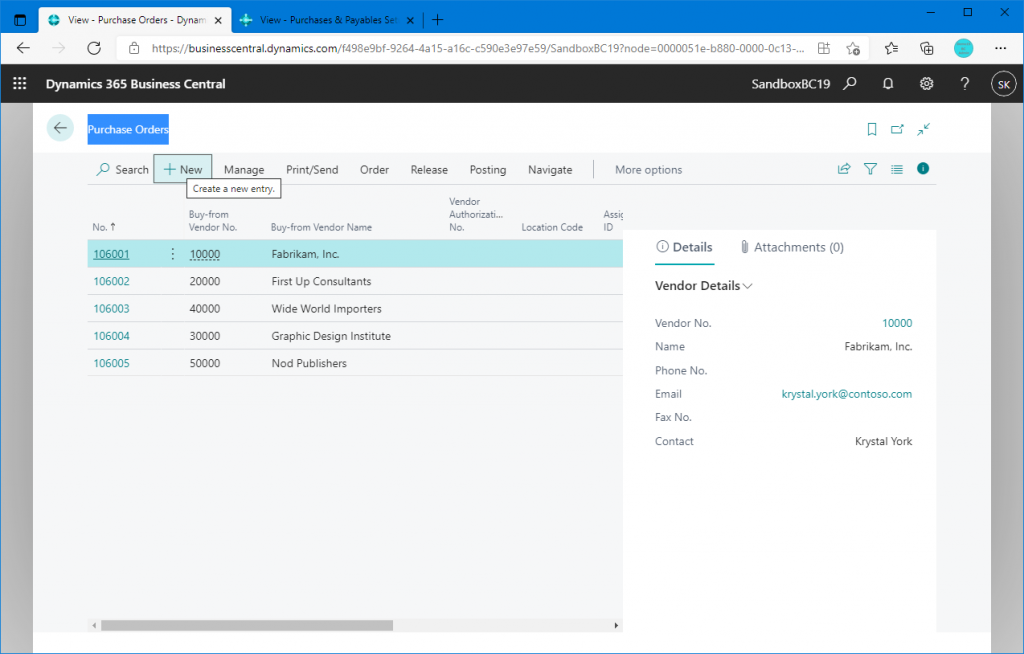Click Buy-from Vendor No. column header
This screenshot has width=1024, height=654.
[x=213, y=221]
